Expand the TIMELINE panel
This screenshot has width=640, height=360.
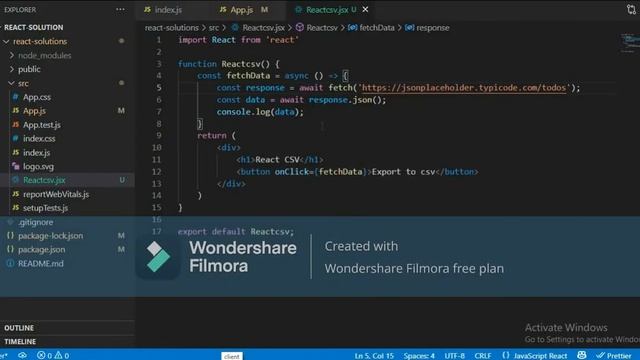coord(20,341)
